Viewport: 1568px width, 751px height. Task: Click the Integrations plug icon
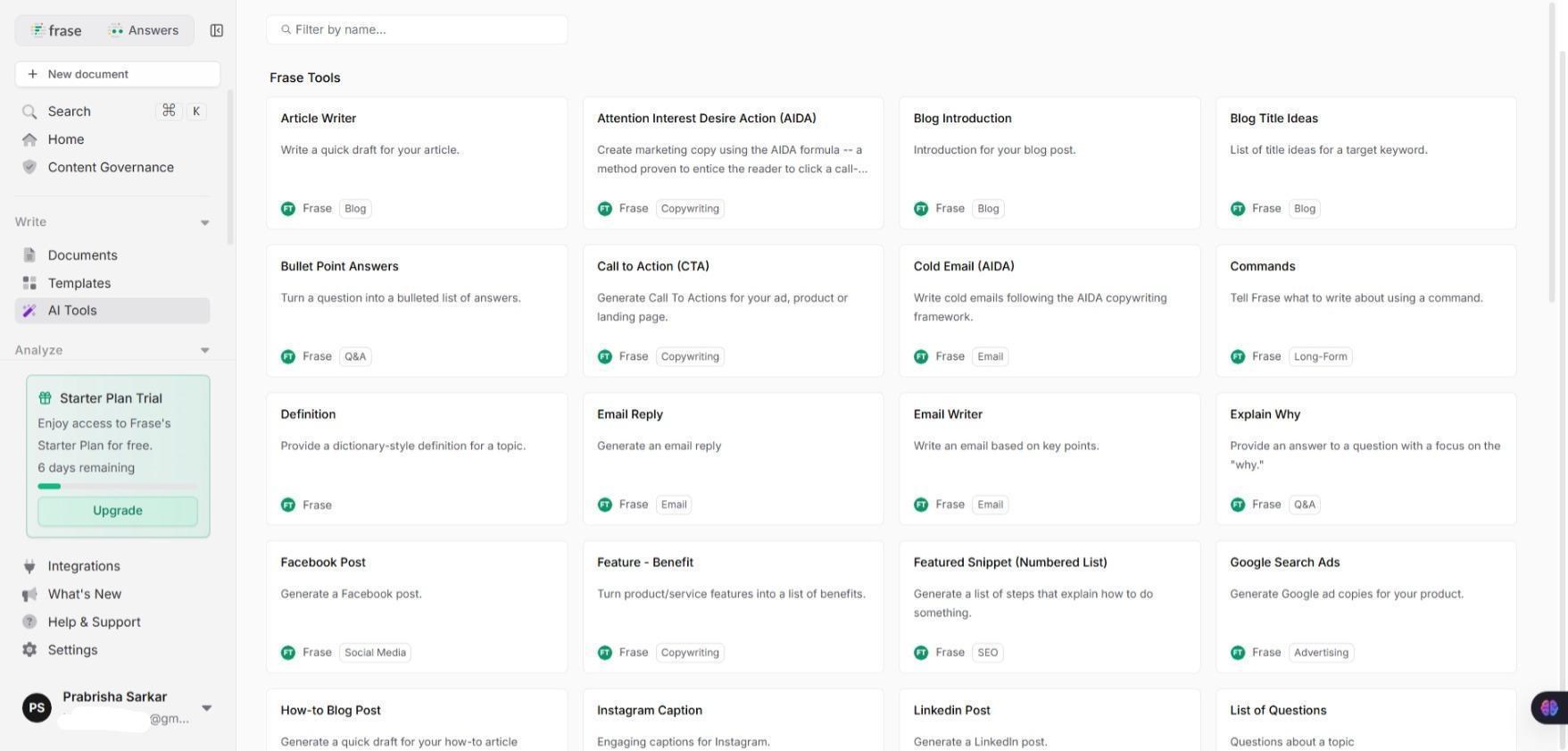click(x=29, y=566)
